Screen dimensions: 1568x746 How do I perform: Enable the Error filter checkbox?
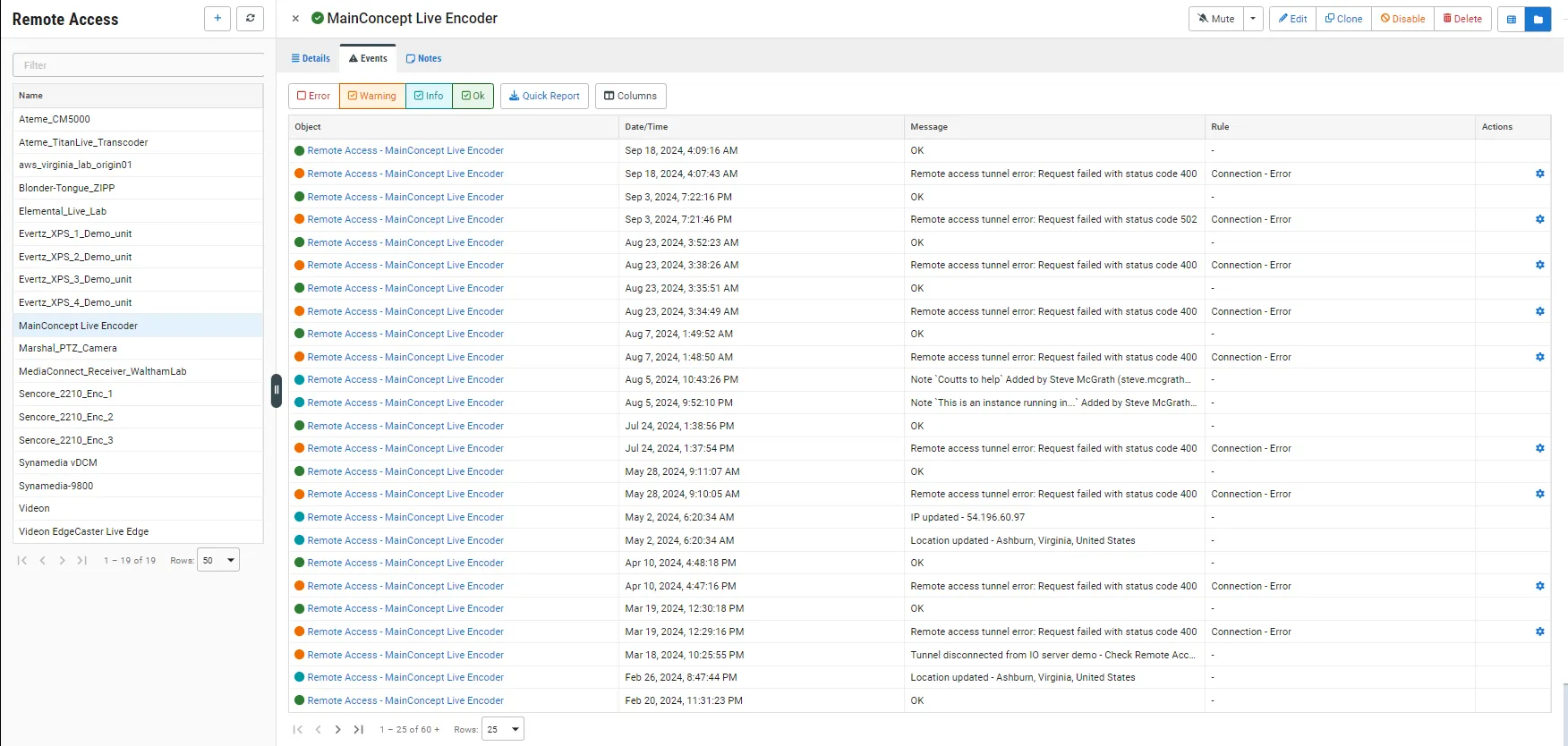point(314,96)
